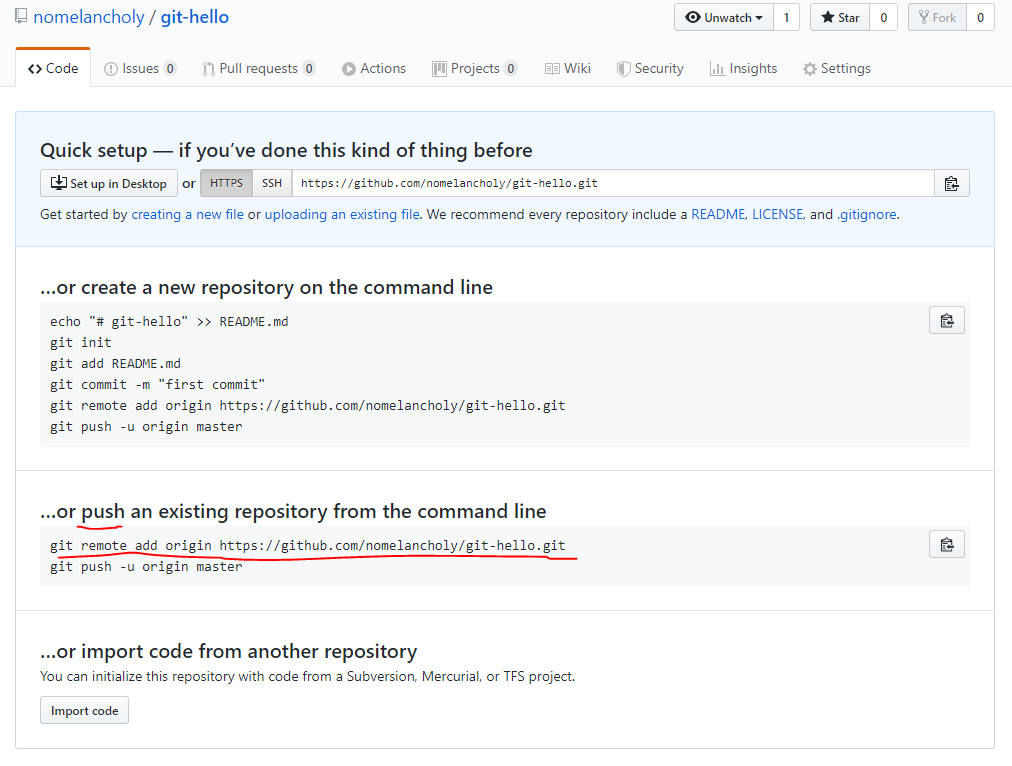Open the Actions tab
The height and width of the screenshot is (766, 1012).
click(x=374, y=68)
